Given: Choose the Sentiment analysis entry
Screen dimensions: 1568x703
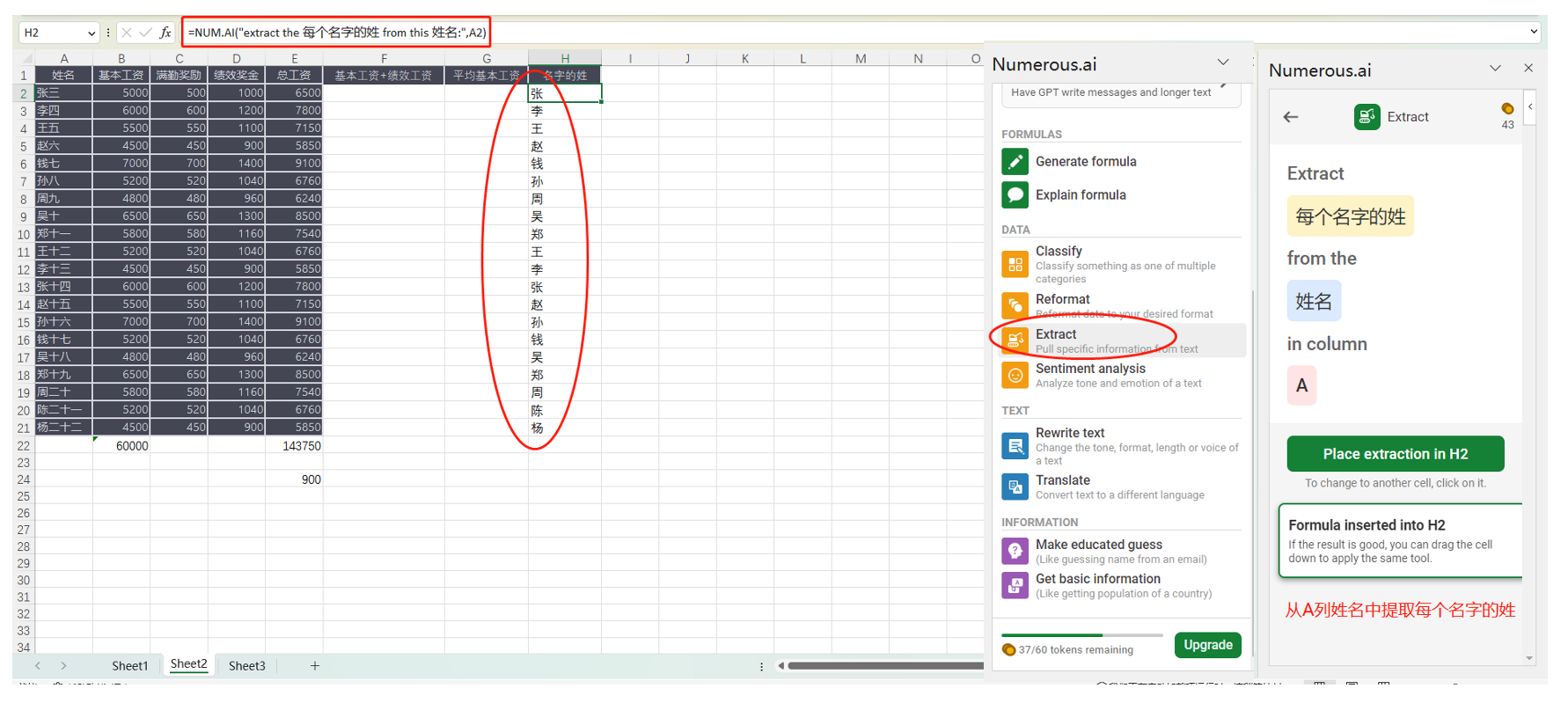Looking at the screenshot, I should click(x=1123, y=376).
